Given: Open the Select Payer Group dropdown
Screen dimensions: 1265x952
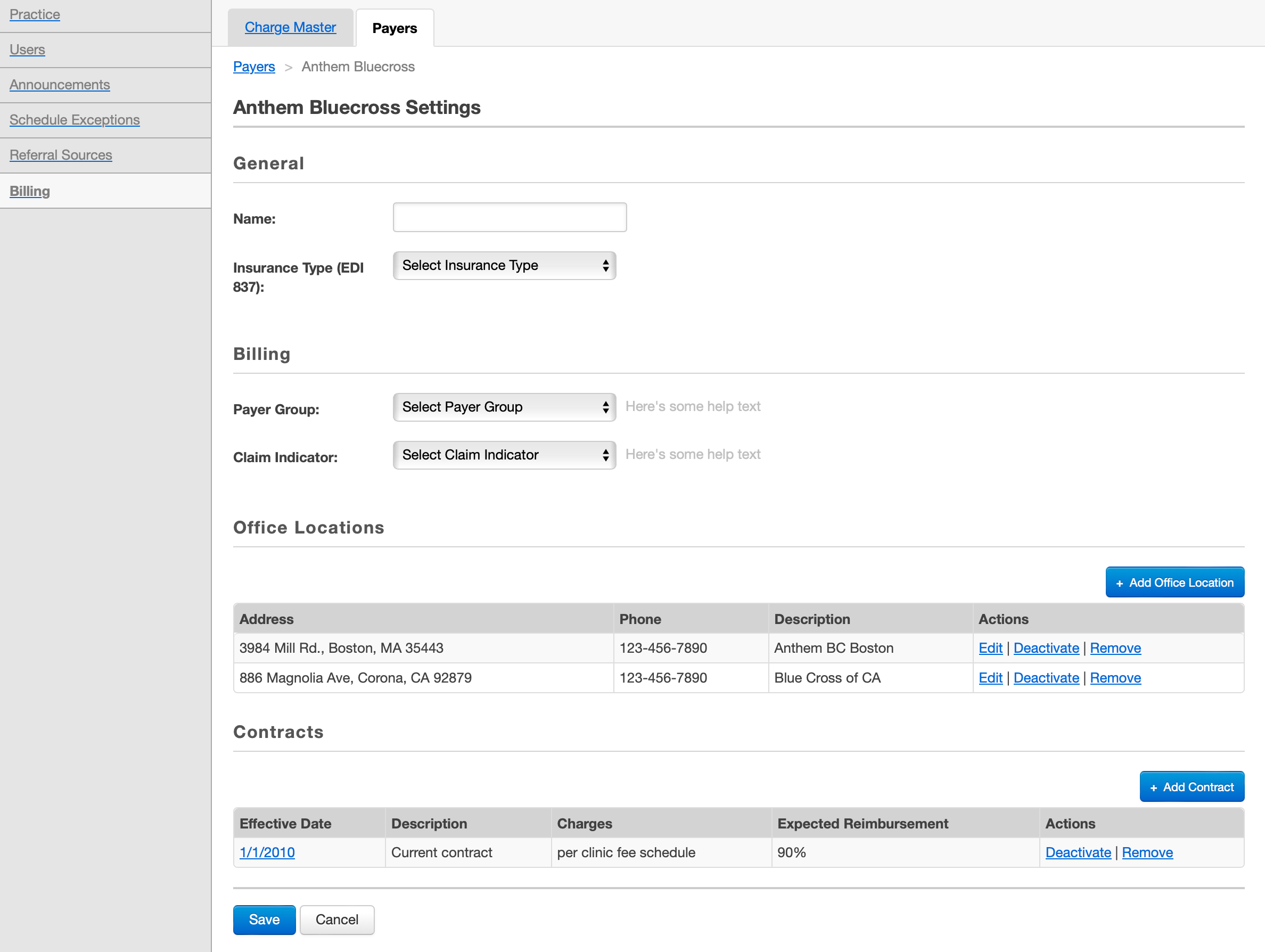Looking at the screenshot, I should 504,407.
